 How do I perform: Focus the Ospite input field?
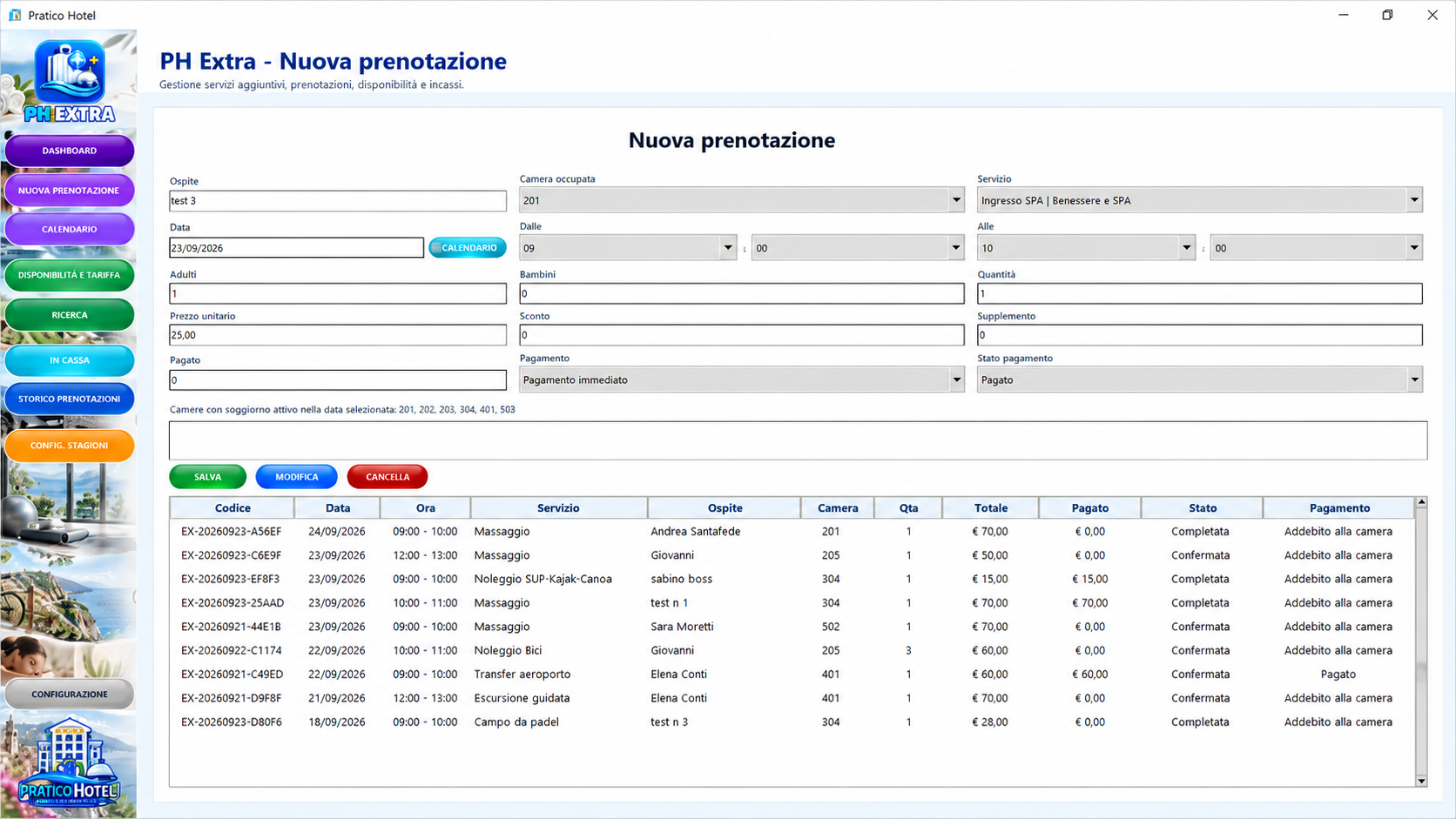click(338, 201)
